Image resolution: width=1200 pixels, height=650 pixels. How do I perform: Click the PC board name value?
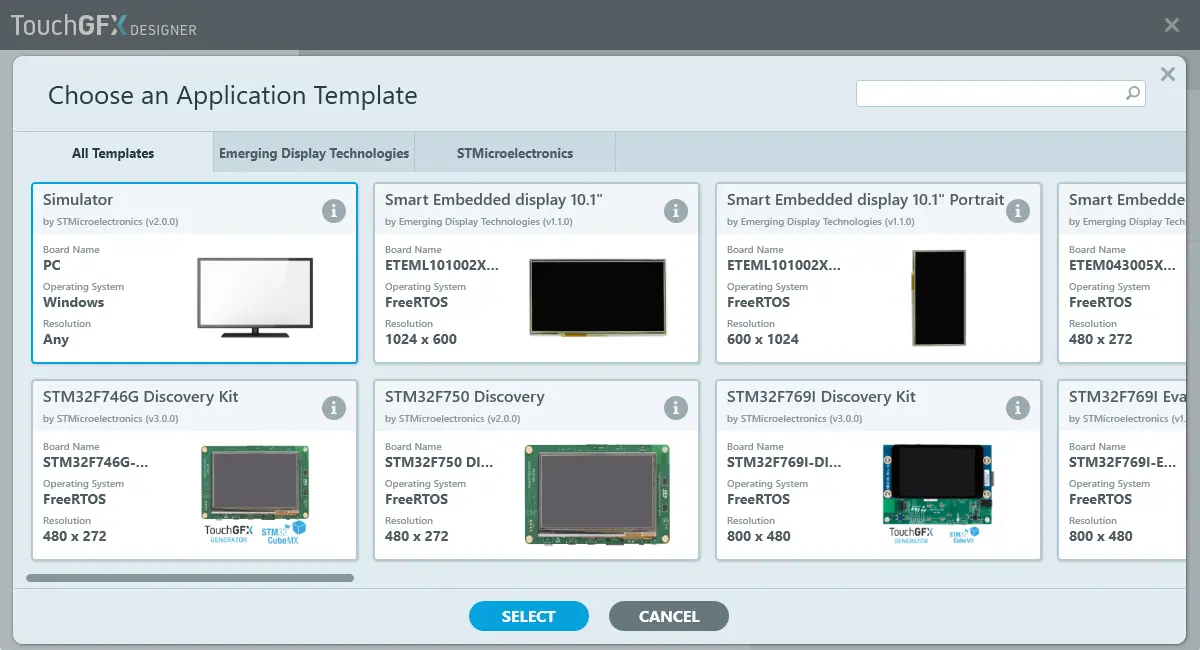pos(52,265)
